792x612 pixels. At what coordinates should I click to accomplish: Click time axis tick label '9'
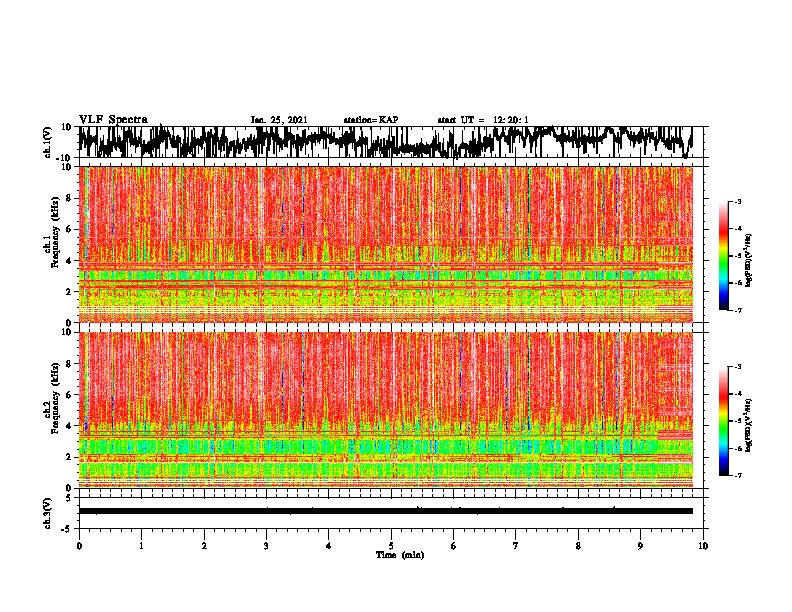coord(640,546)
